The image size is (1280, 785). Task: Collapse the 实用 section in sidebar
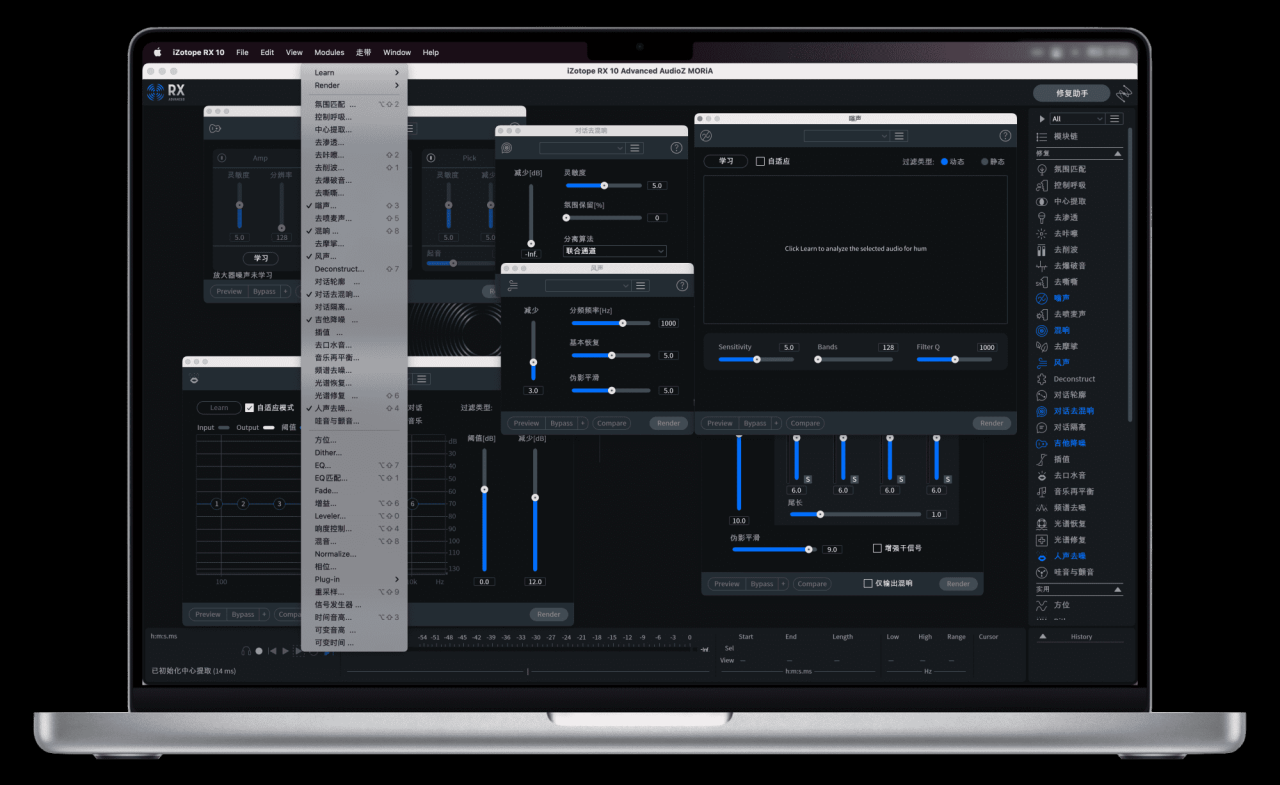pyautogui.click(x=1118, y=589)
